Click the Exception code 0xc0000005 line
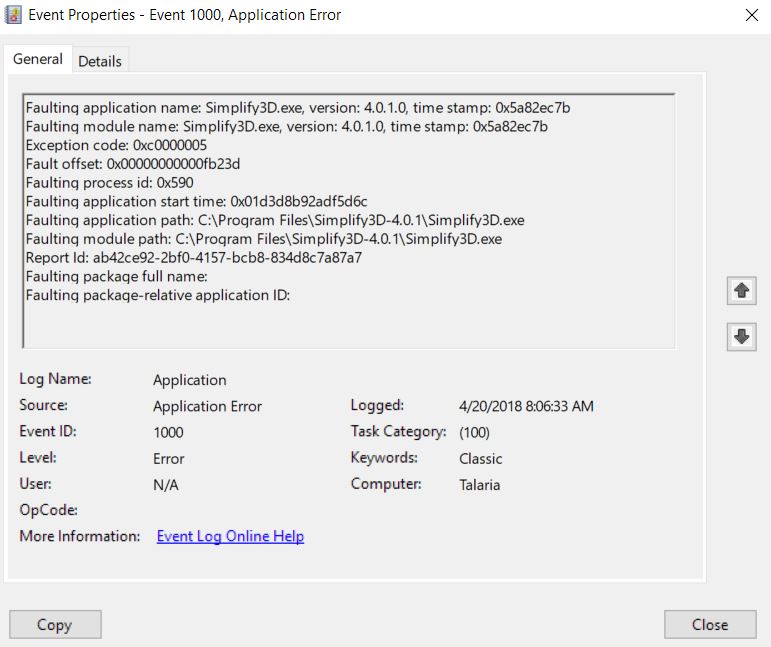This screenshot has height=647, width=771. [116, 145]
